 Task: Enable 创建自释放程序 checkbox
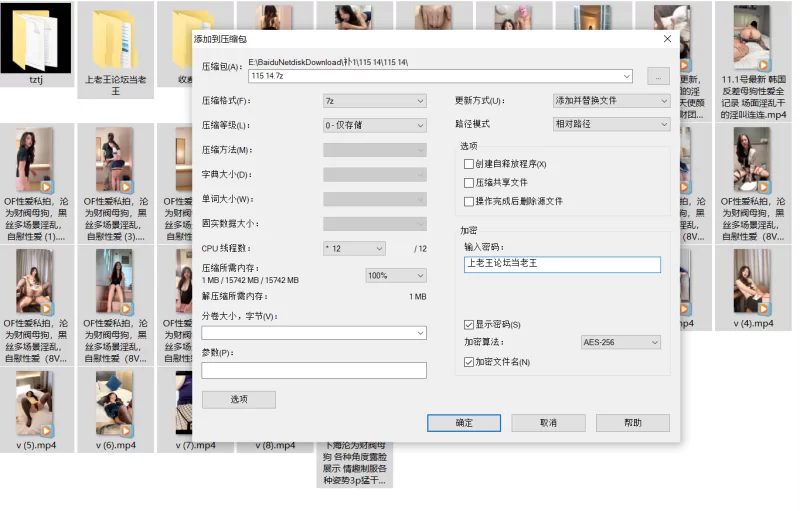click(x=469, y=164)
